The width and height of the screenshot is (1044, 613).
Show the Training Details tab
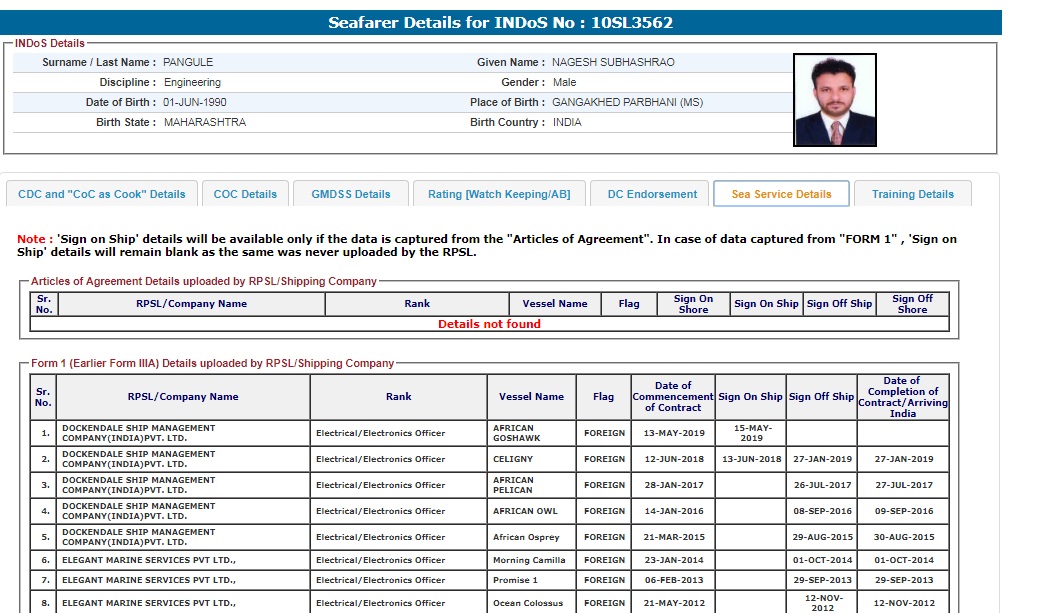click(x=912, y=194)
